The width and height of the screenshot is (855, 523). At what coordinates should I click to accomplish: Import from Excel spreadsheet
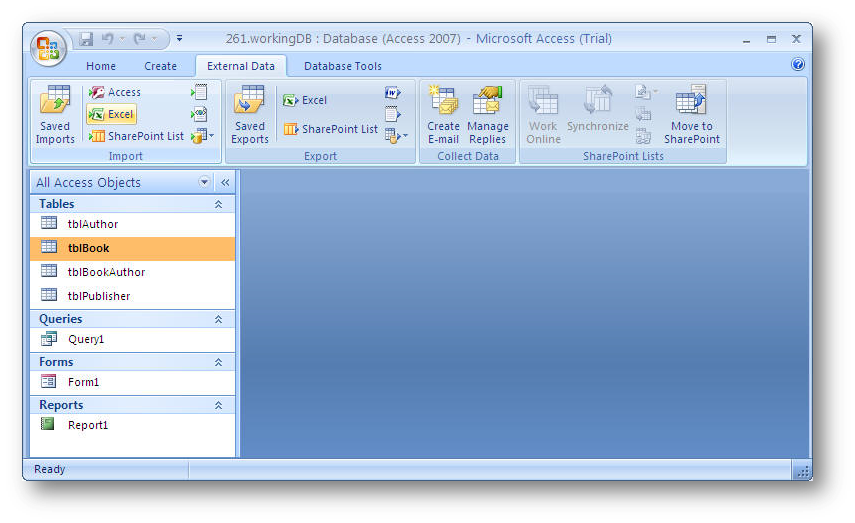tap(111, 114)
